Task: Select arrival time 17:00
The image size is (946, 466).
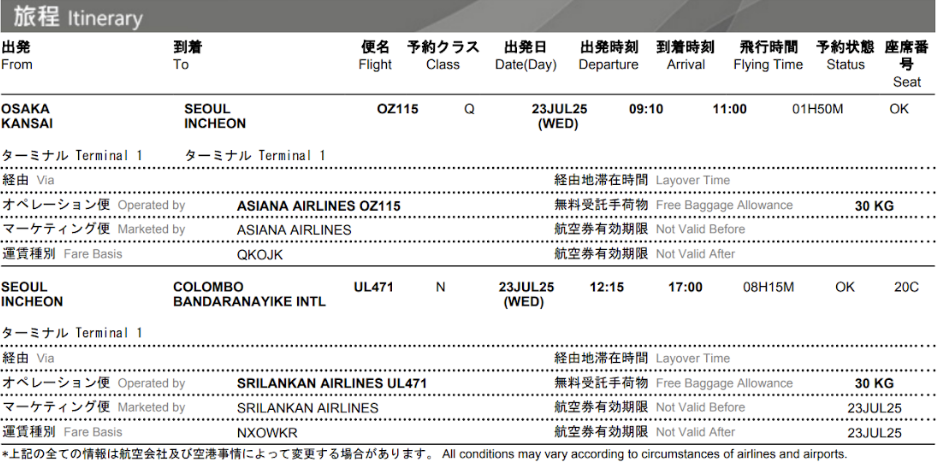Action: coord(685,287)
